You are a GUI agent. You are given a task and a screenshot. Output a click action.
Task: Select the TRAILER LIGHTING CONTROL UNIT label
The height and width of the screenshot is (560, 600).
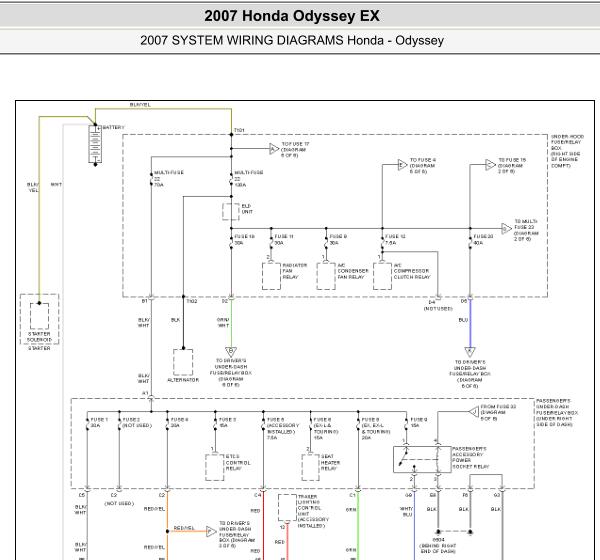pos(313,511)
